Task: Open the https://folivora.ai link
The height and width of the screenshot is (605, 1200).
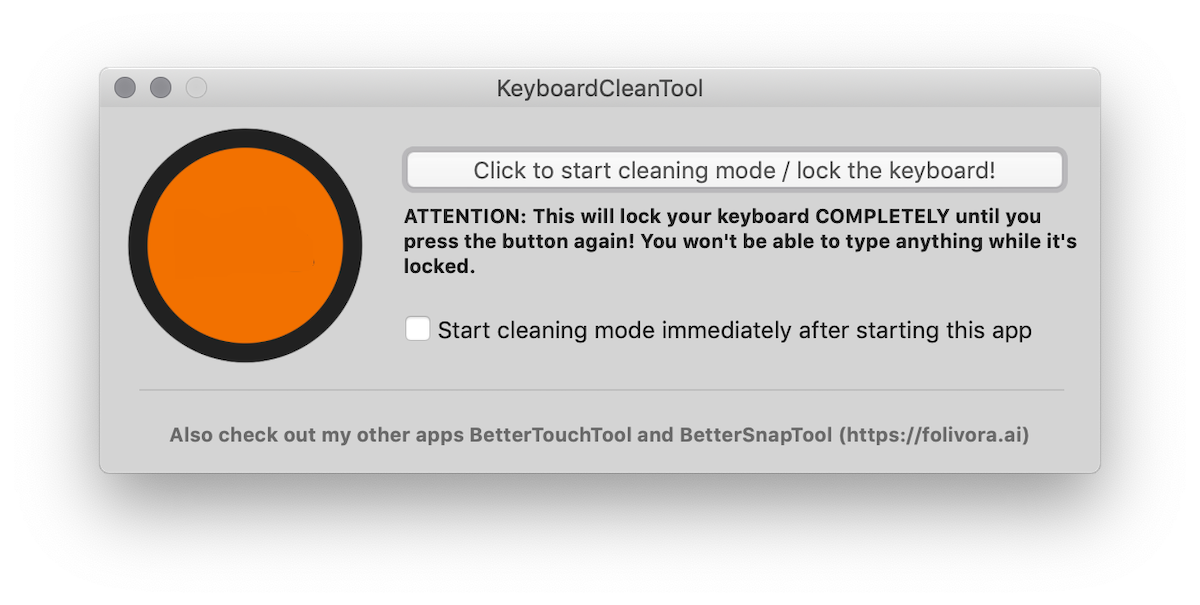Action: point(934,436)
